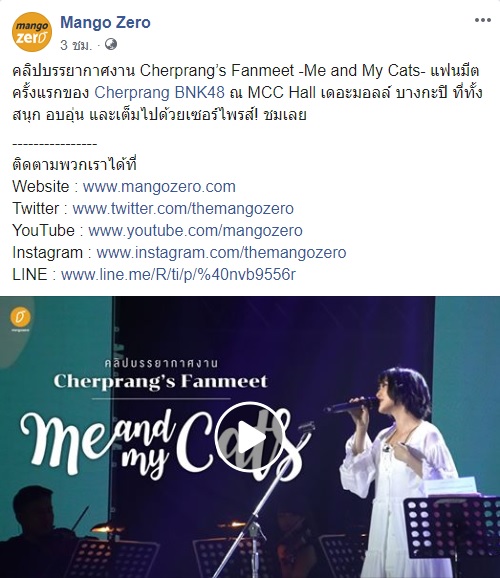The height and width of the screenshot is (578, 500).
Task: Click the Mango Zero watermark logo in video
Action: pos(20,319)
